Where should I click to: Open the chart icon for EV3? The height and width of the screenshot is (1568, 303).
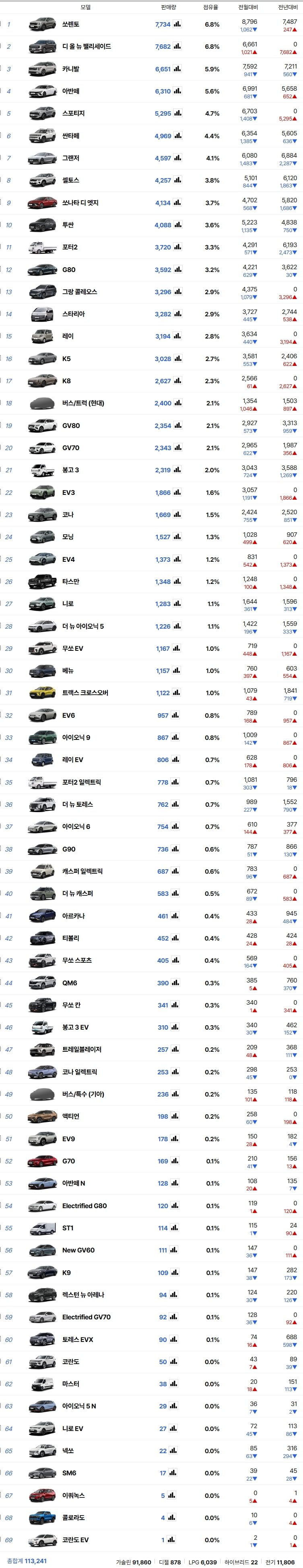click(x=177, y=493)
